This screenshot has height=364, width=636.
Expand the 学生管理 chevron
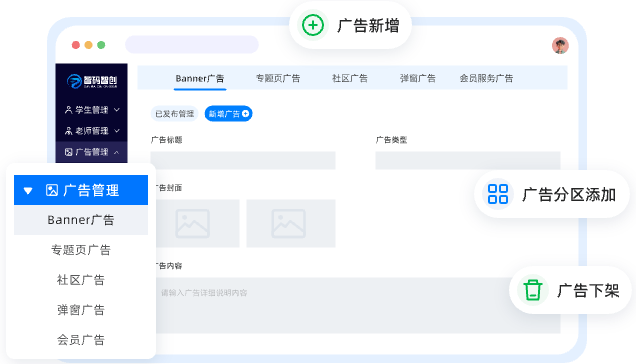(117, 110)
